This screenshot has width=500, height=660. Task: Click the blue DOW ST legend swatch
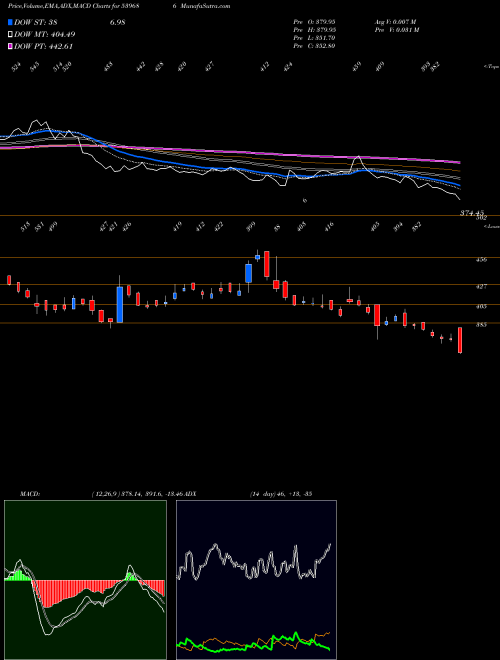point(10,22)
